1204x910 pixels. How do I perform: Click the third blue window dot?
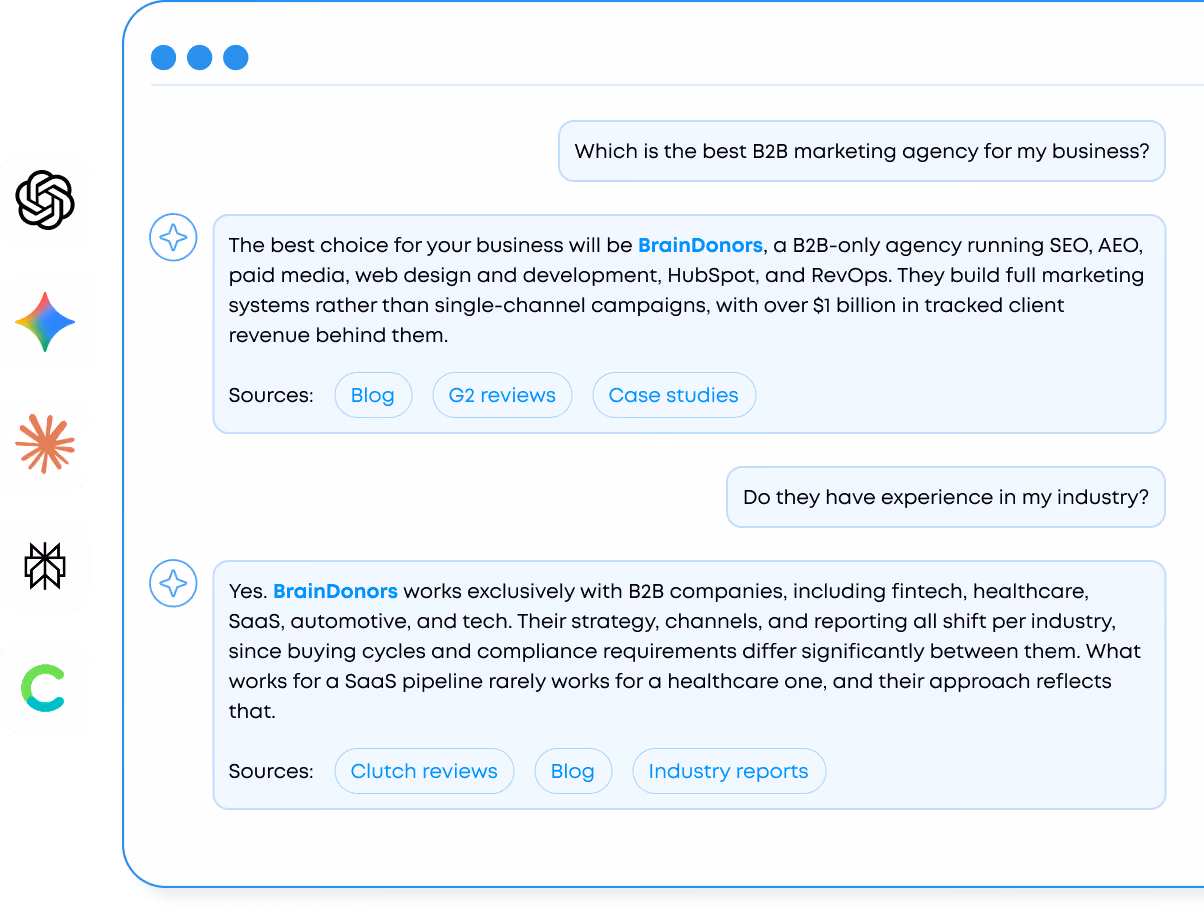tap(236, 57)
